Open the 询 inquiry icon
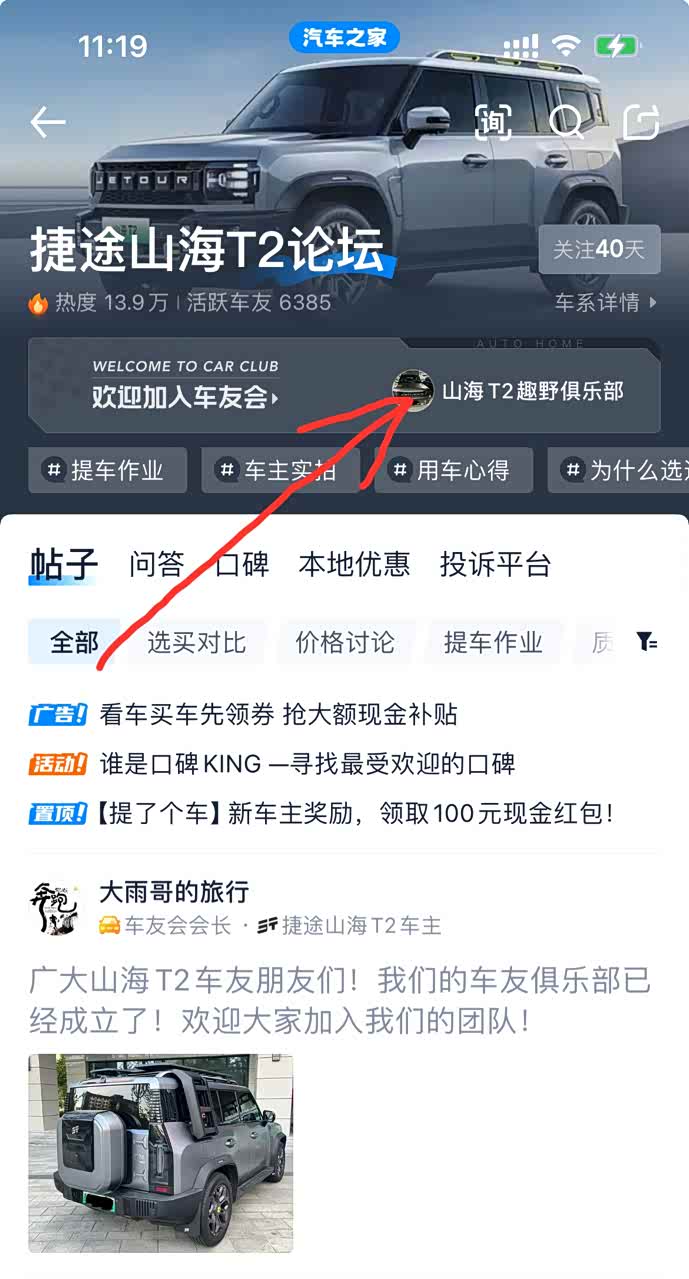689x1279 pixels. 492,122
